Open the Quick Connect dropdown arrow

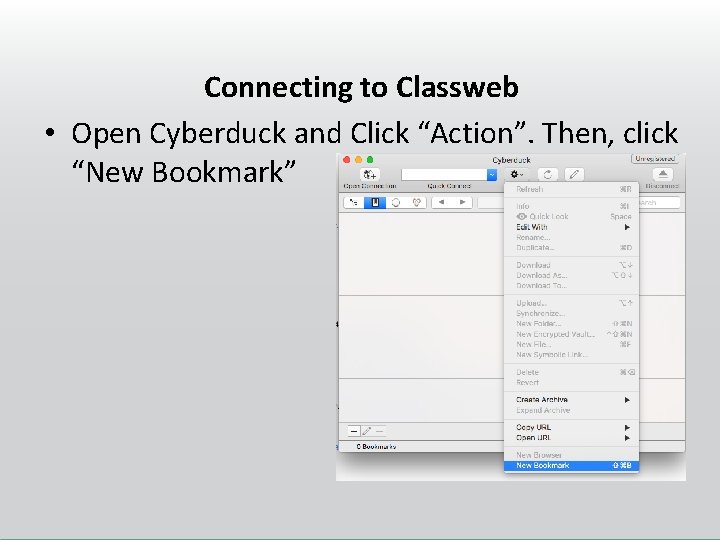(x=492, y=175)
